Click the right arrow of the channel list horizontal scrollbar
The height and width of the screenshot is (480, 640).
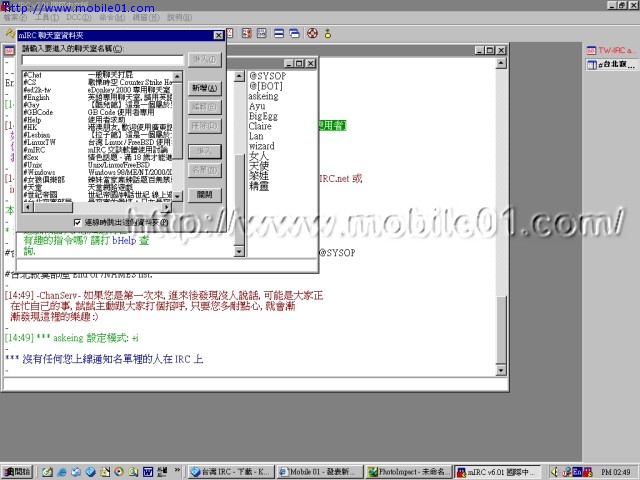pyautogui.click(x=166, y=207)
